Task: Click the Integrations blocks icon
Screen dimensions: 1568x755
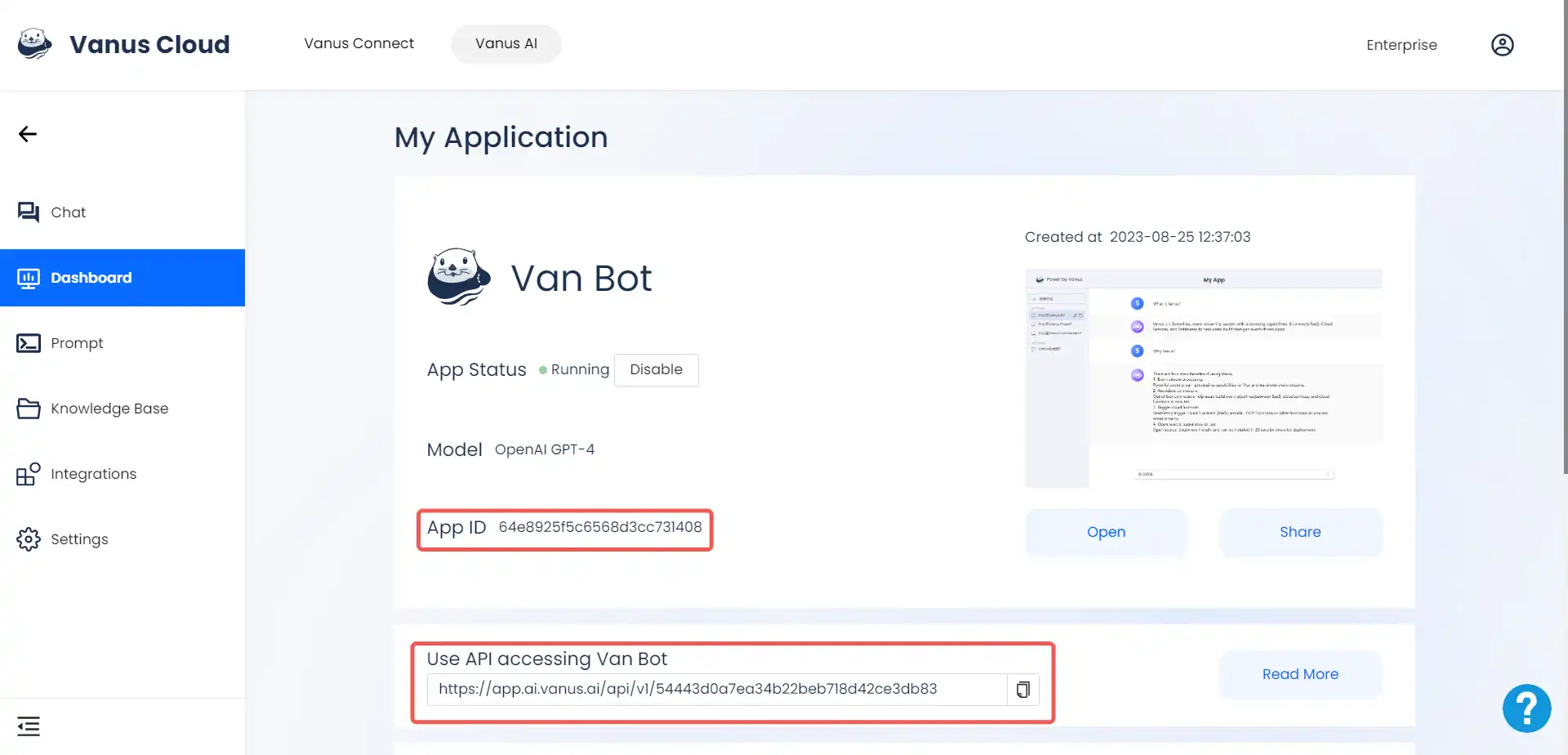Action: (x=29, y=474)
